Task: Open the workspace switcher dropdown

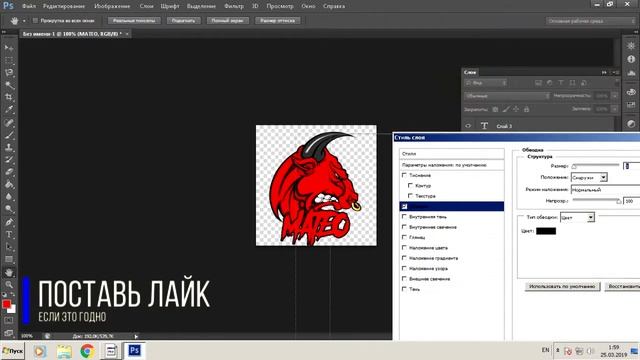Action: click(x=590, y=21)
